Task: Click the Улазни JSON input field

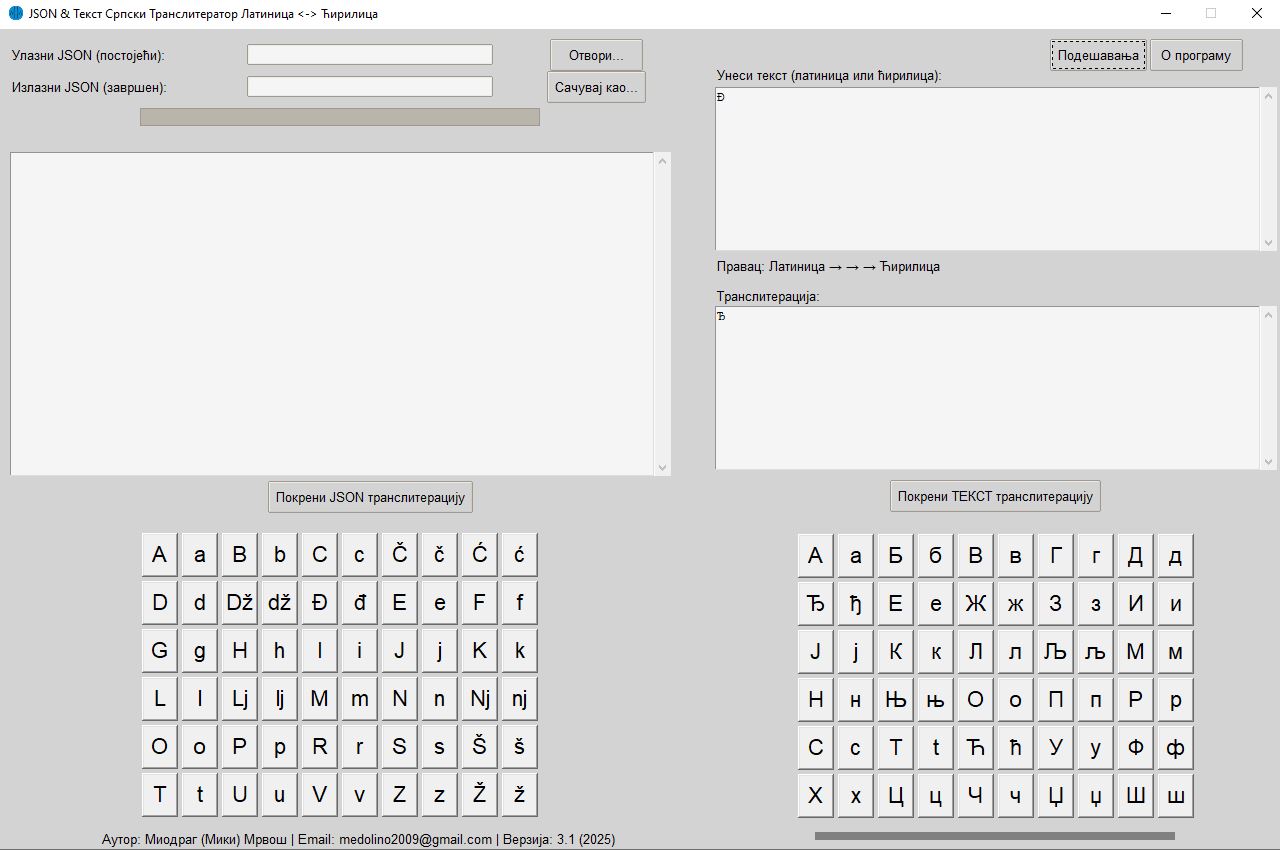Action: [x=370, y=55]
